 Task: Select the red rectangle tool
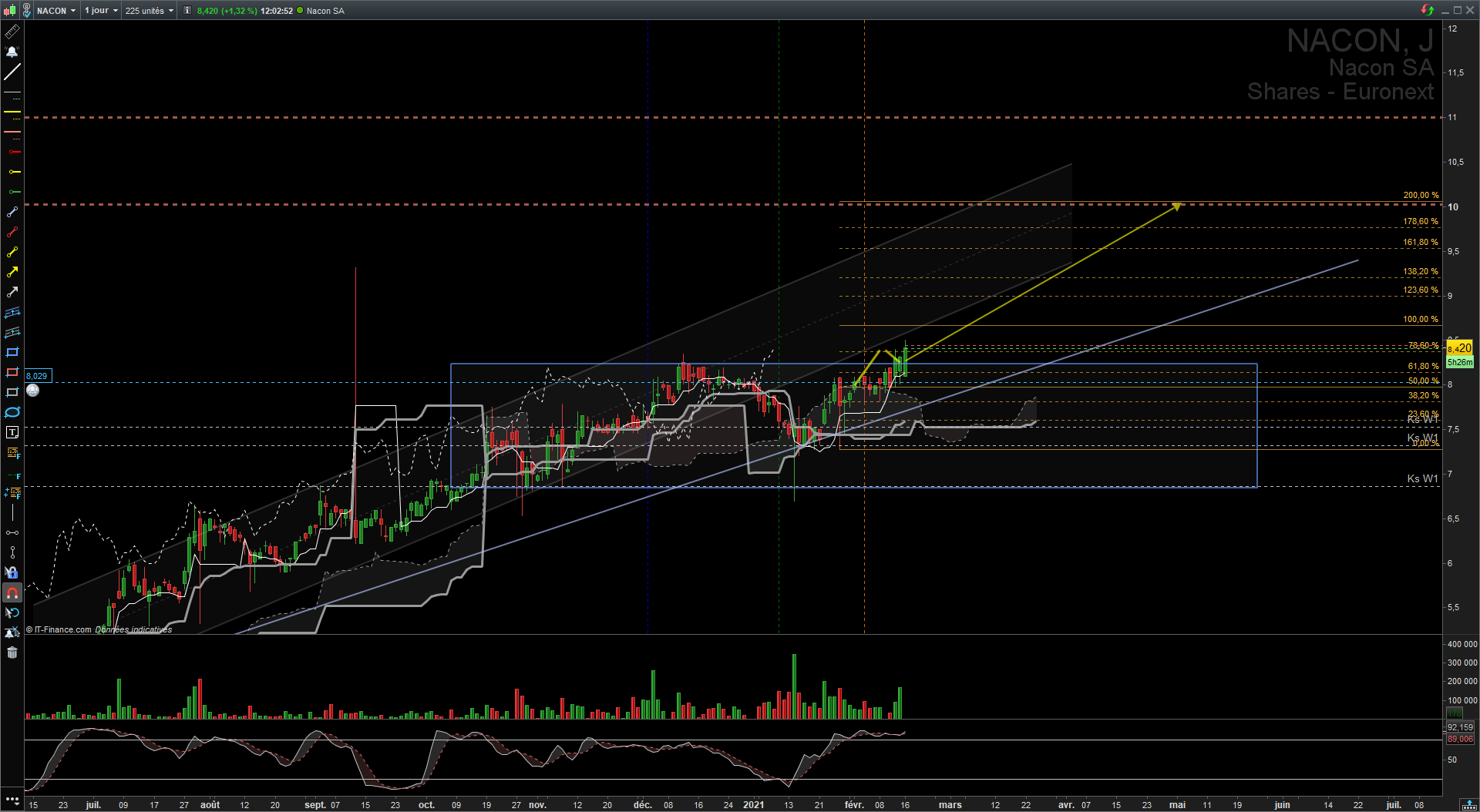click(12, 373)
